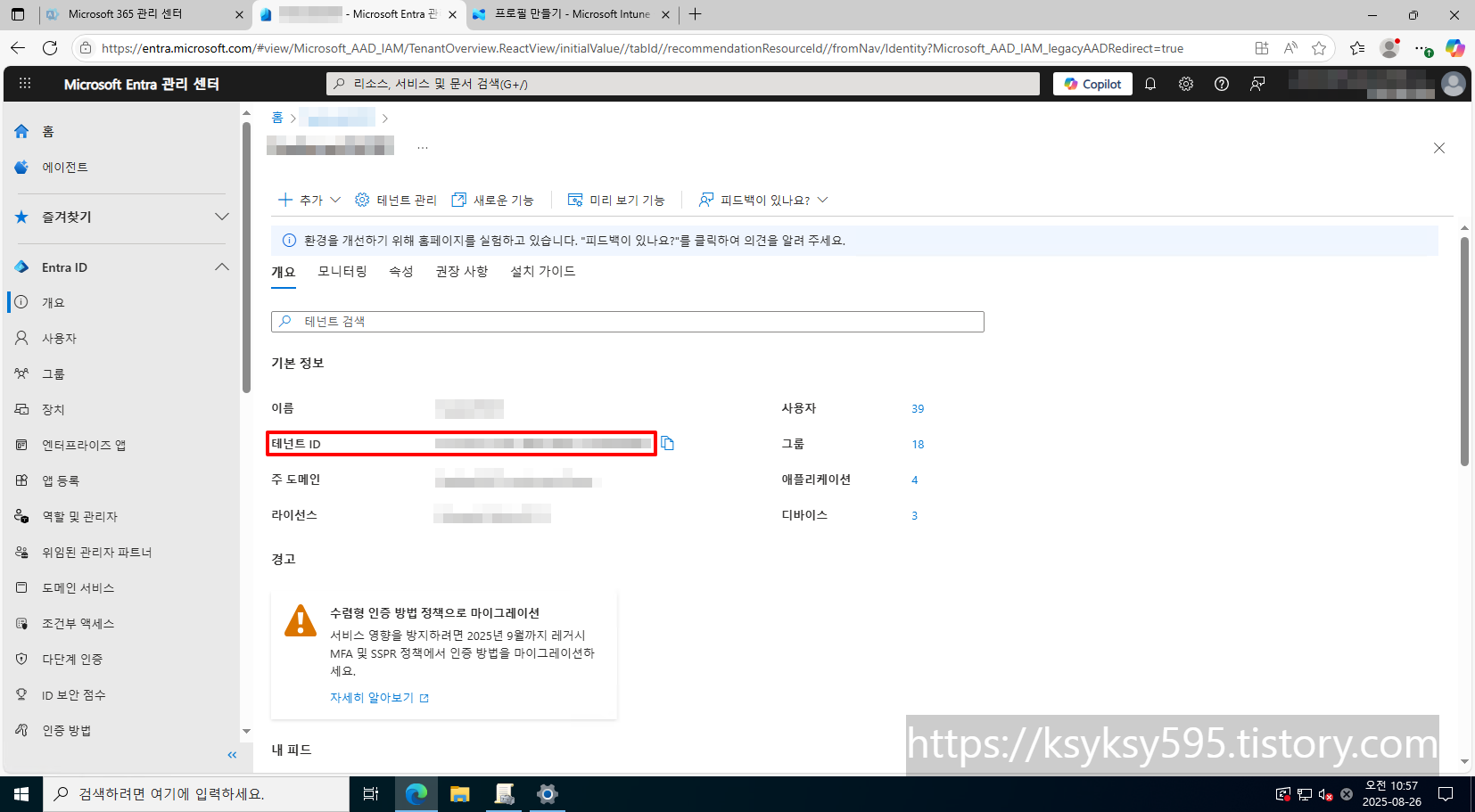Image resolution: width=1475 pixels, height=812 pixels.
Task: Collapse the sidebar with double chevron
Action: [x=232, y=755]
